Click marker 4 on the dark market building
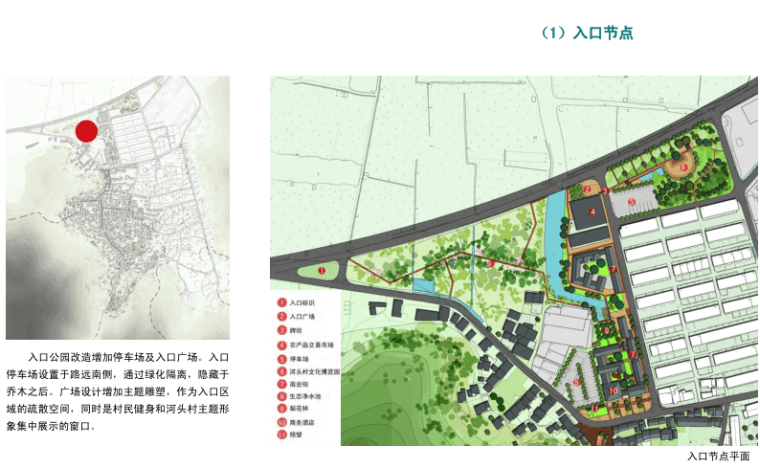 [592, 212]
